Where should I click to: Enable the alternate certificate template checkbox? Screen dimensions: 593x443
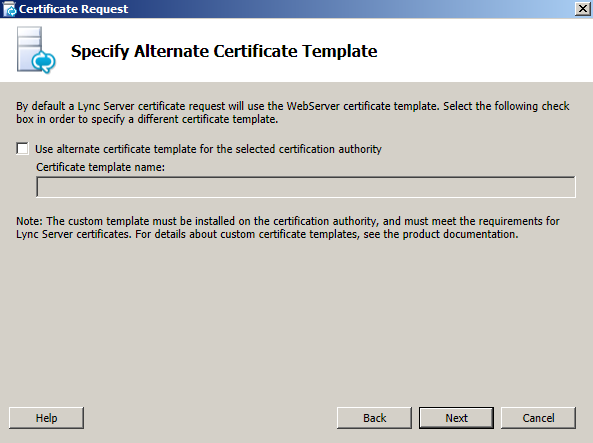tap(22, 149)
